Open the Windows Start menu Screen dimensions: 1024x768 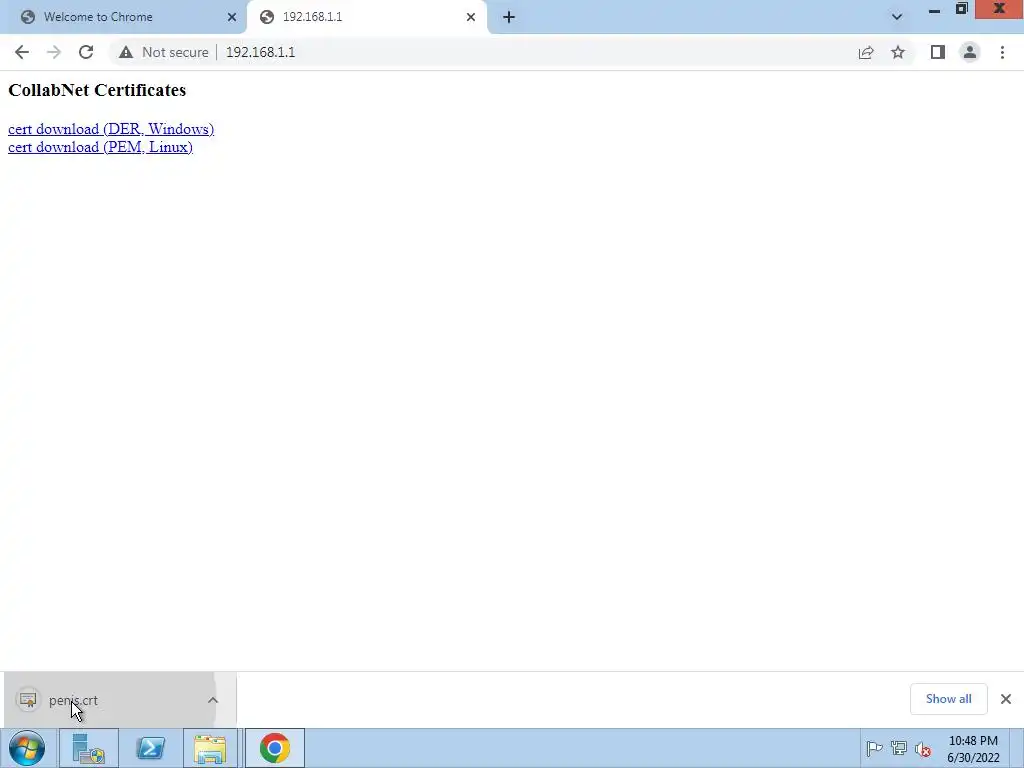(x=27, y=748)
